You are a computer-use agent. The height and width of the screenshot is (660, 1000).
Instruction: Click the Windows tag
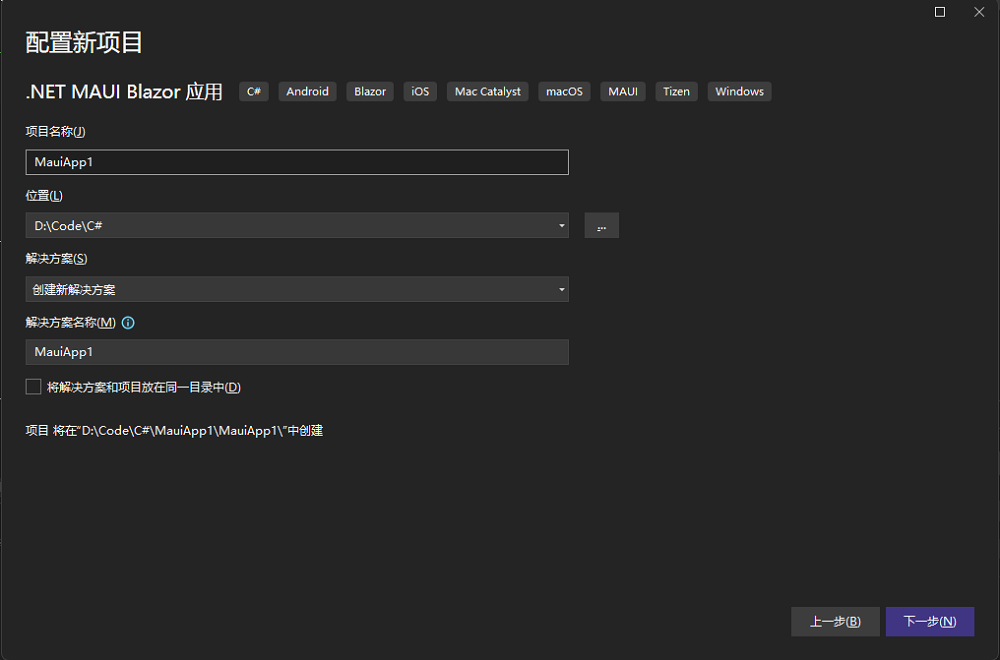point(739,91)
